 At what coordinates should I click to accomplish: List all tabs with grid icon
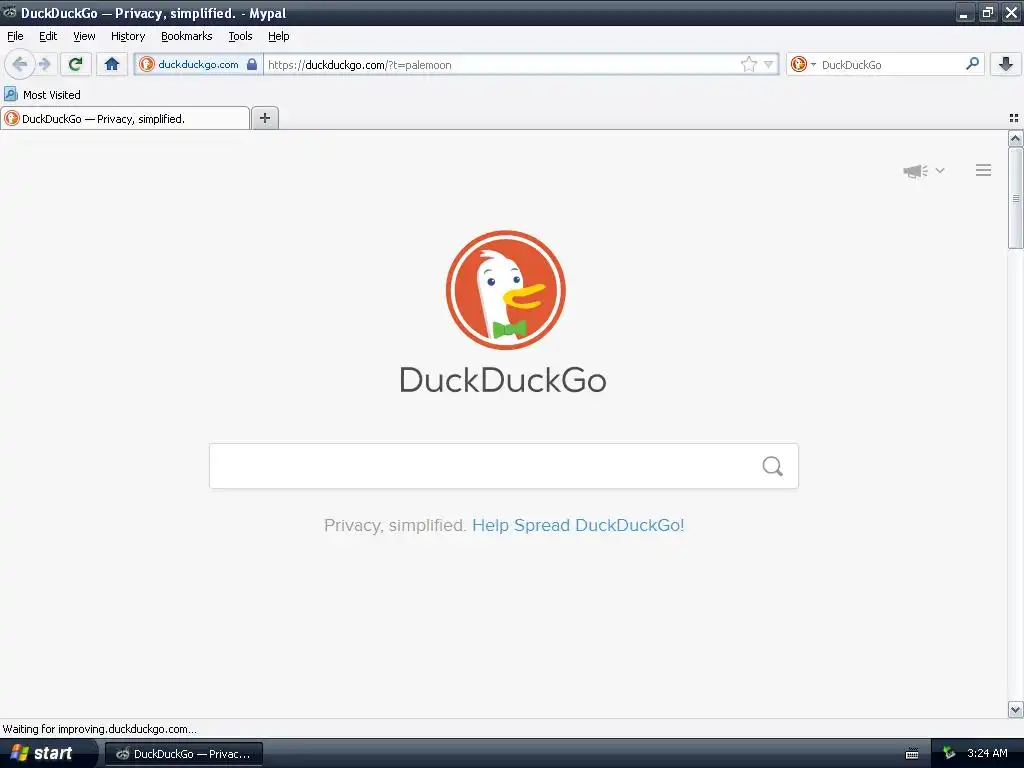(x=1014, y=118)
